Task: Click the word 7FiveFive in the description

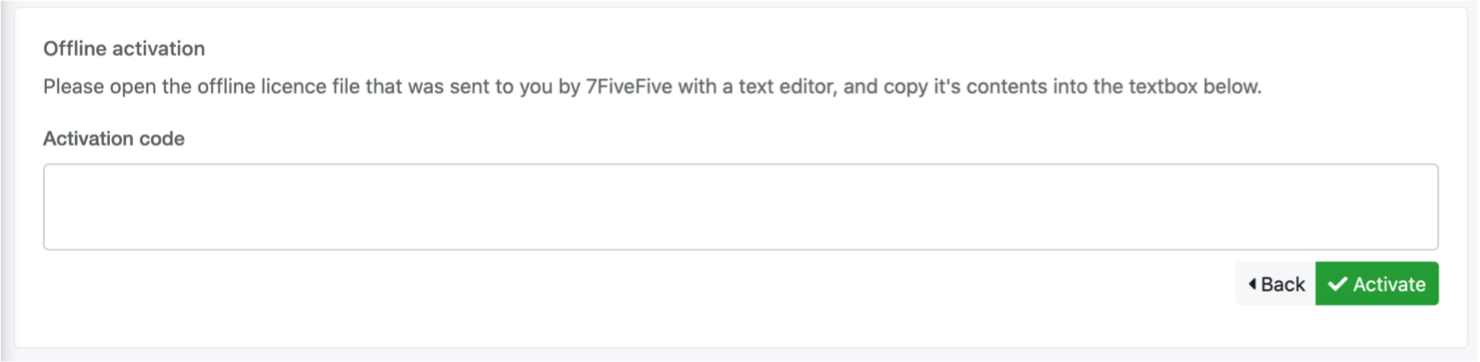Action: (x=630, y=87)
